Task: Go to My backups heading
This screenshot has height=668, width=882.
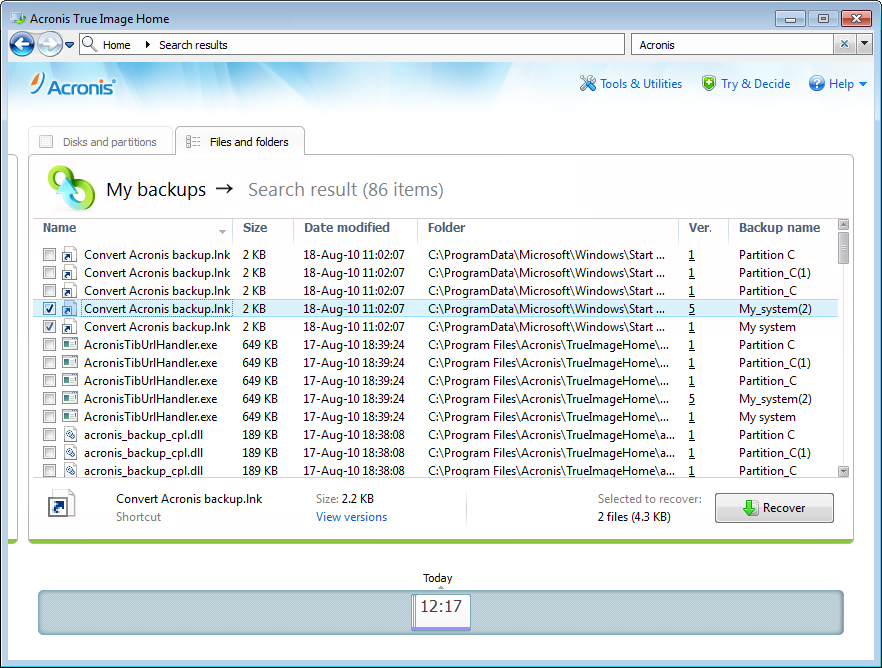Action: (156, 189)
